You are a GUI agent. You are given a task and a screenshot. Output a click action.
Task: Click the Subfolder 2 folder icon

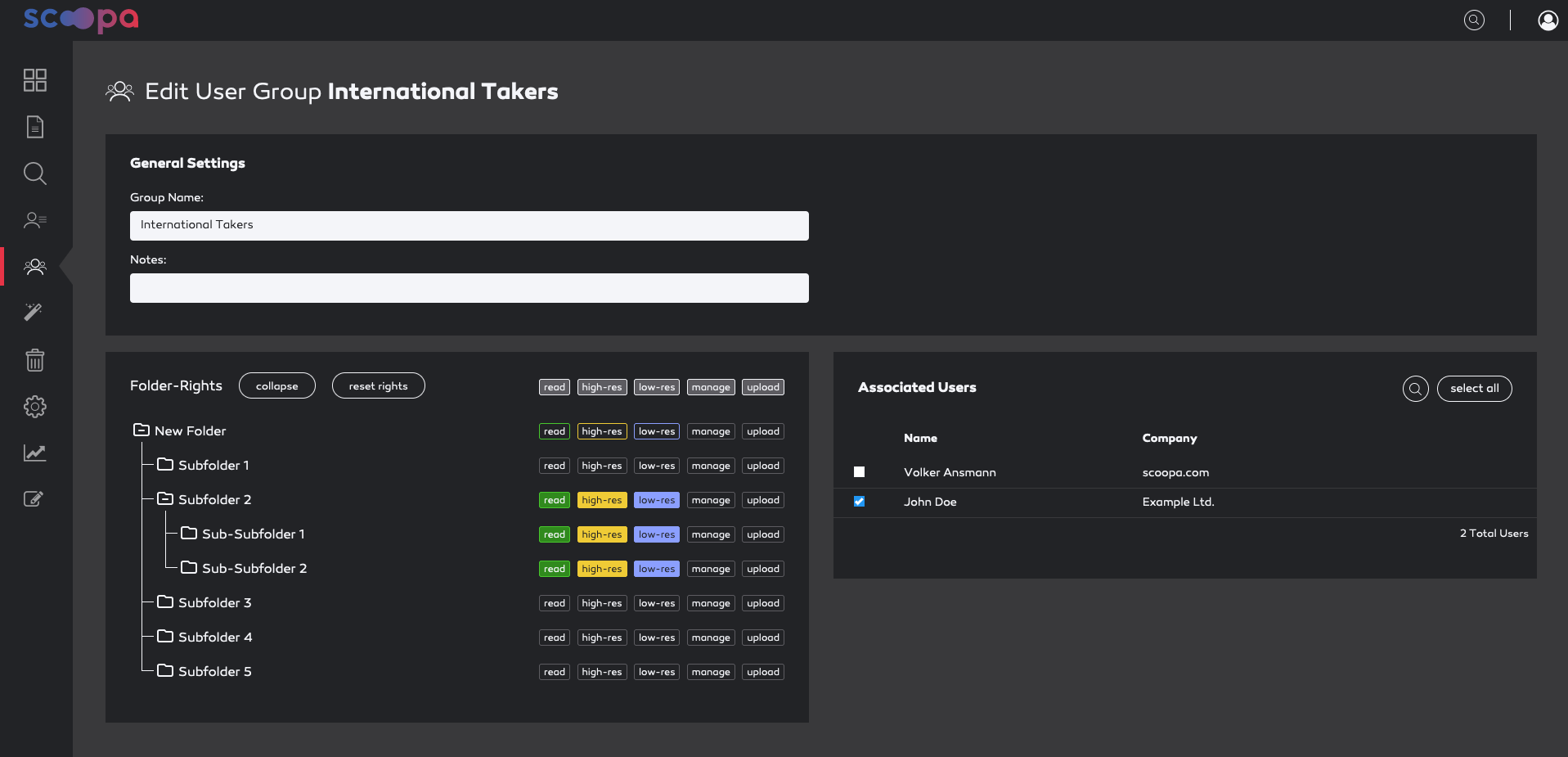tap(165, 498)
